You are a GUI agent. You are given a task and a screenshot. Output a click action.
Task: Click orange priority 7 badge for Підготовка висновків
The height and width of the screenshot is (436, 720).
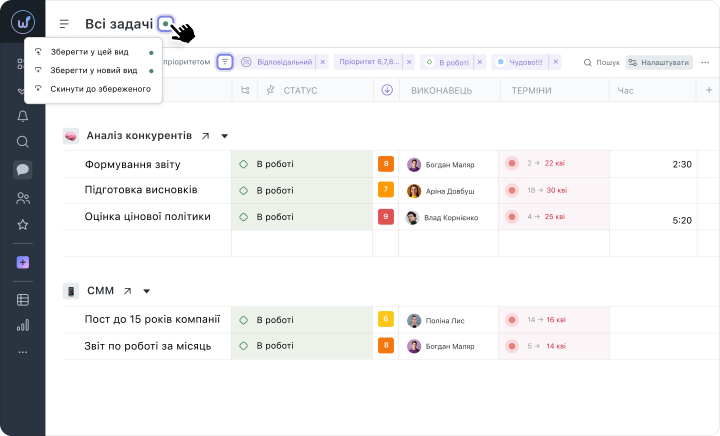[385, 190]
